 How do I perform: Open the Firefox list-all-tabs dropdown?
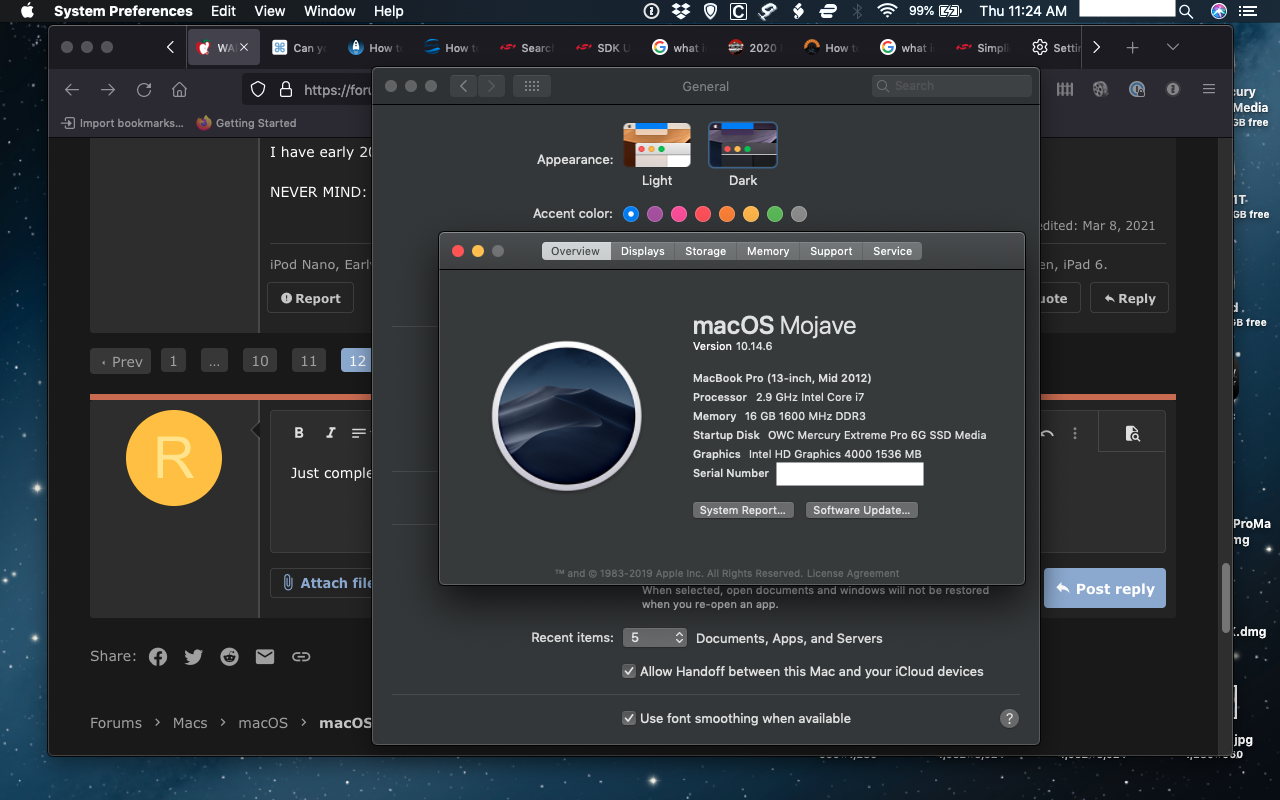[1173, 47]
